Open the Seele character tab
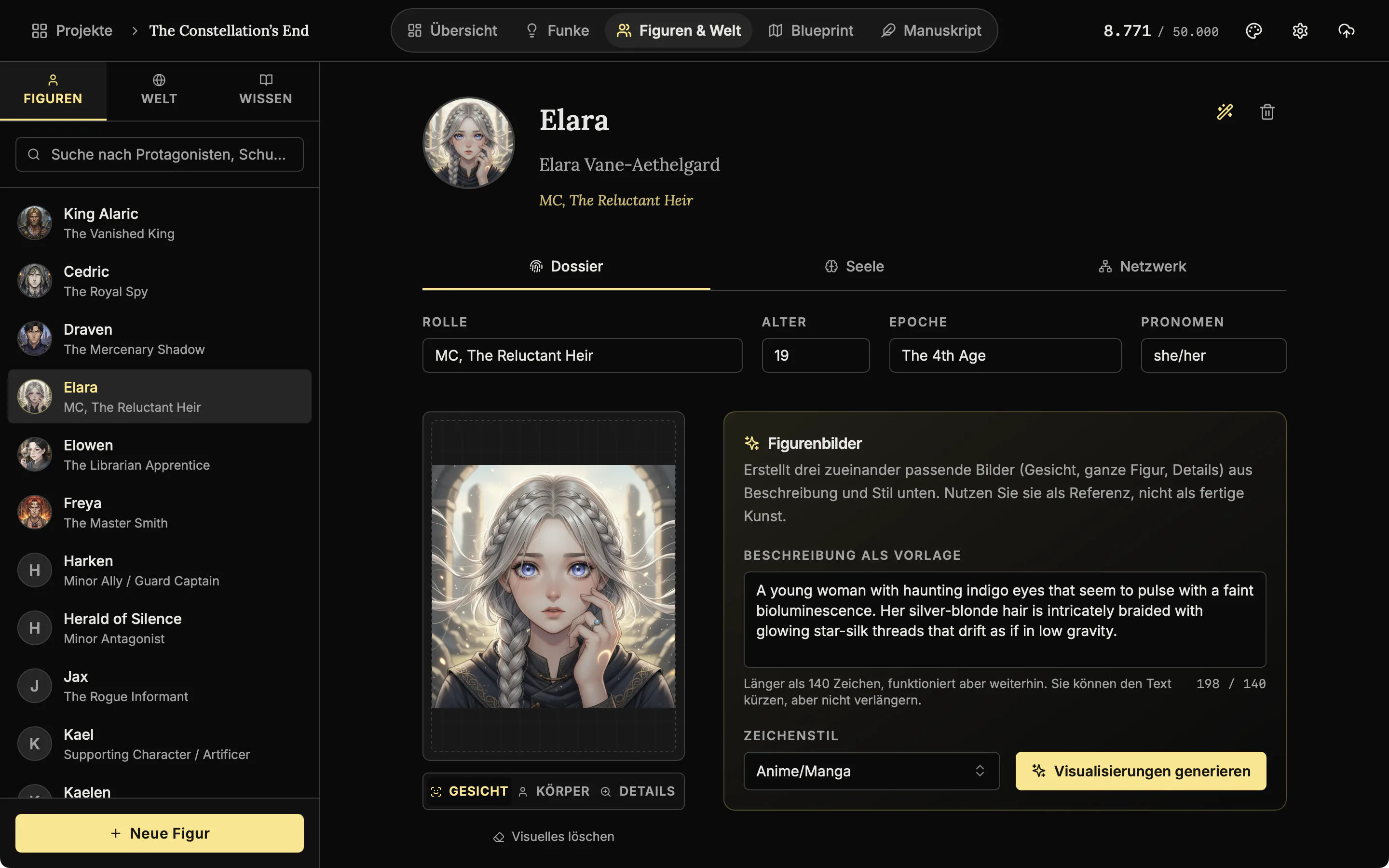Image resolution: width=1389 pixels, height=868 pixels. pos(854,266)
